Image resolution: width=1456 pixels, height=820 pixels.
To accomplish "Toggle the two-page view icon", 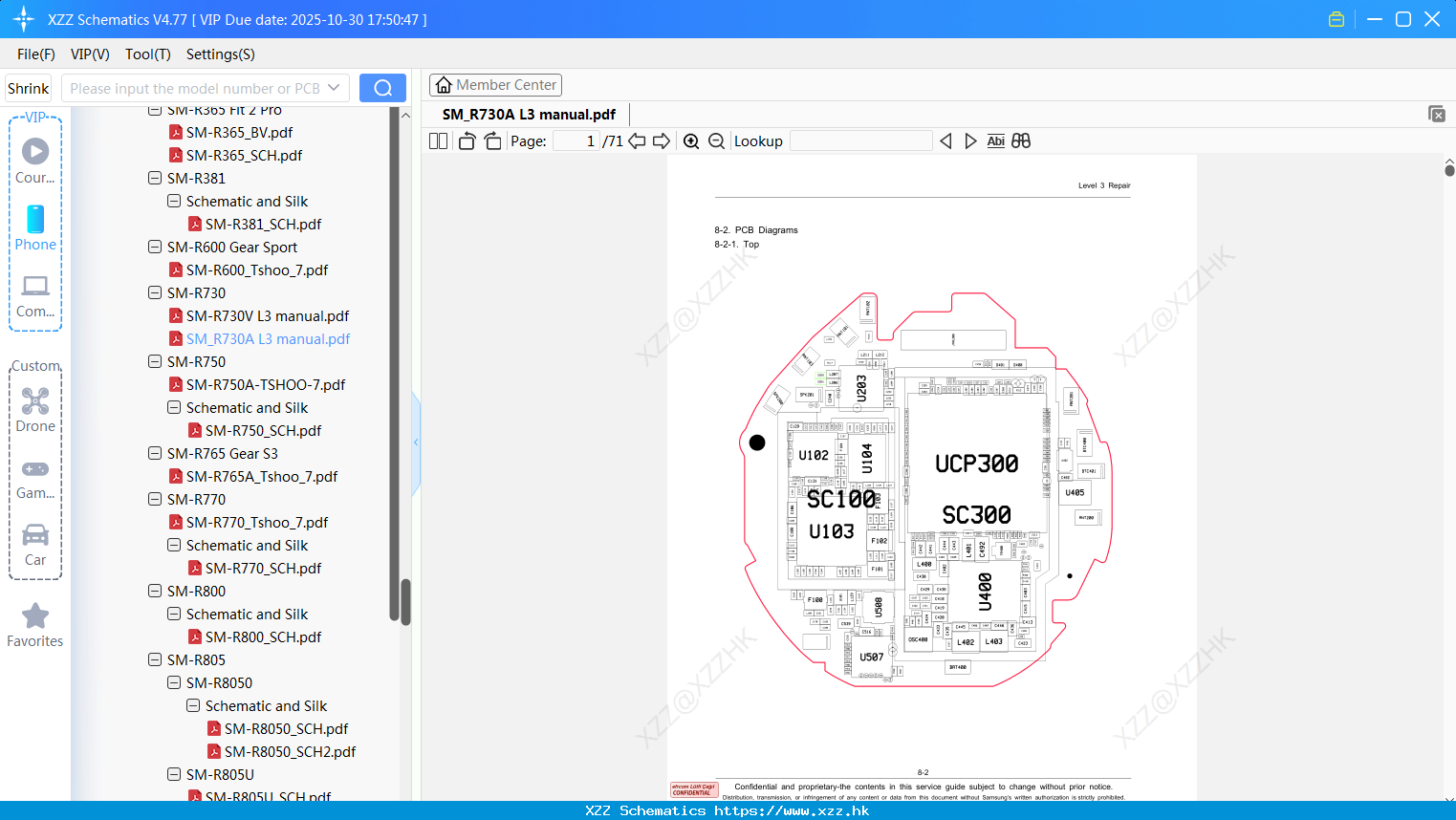I will tap(438, 141).
